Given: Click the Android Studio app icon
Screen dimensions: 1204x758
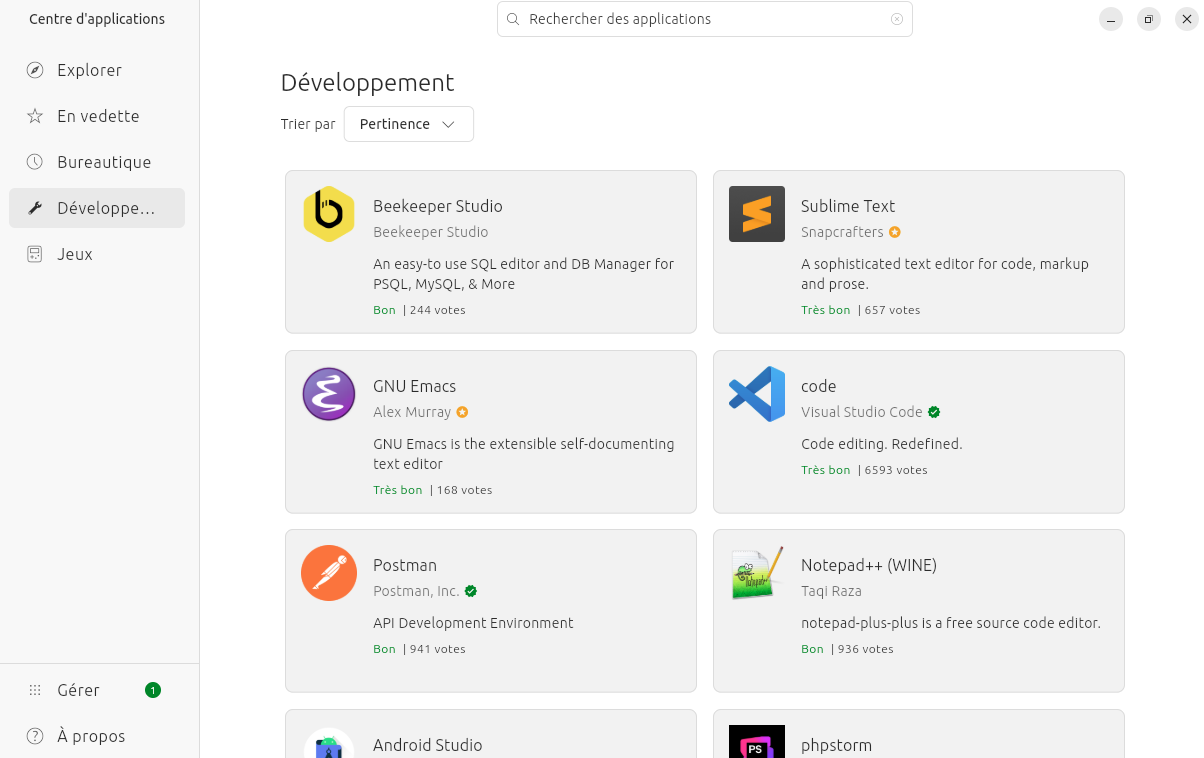Looking at the screenshot, I should 329,744.
